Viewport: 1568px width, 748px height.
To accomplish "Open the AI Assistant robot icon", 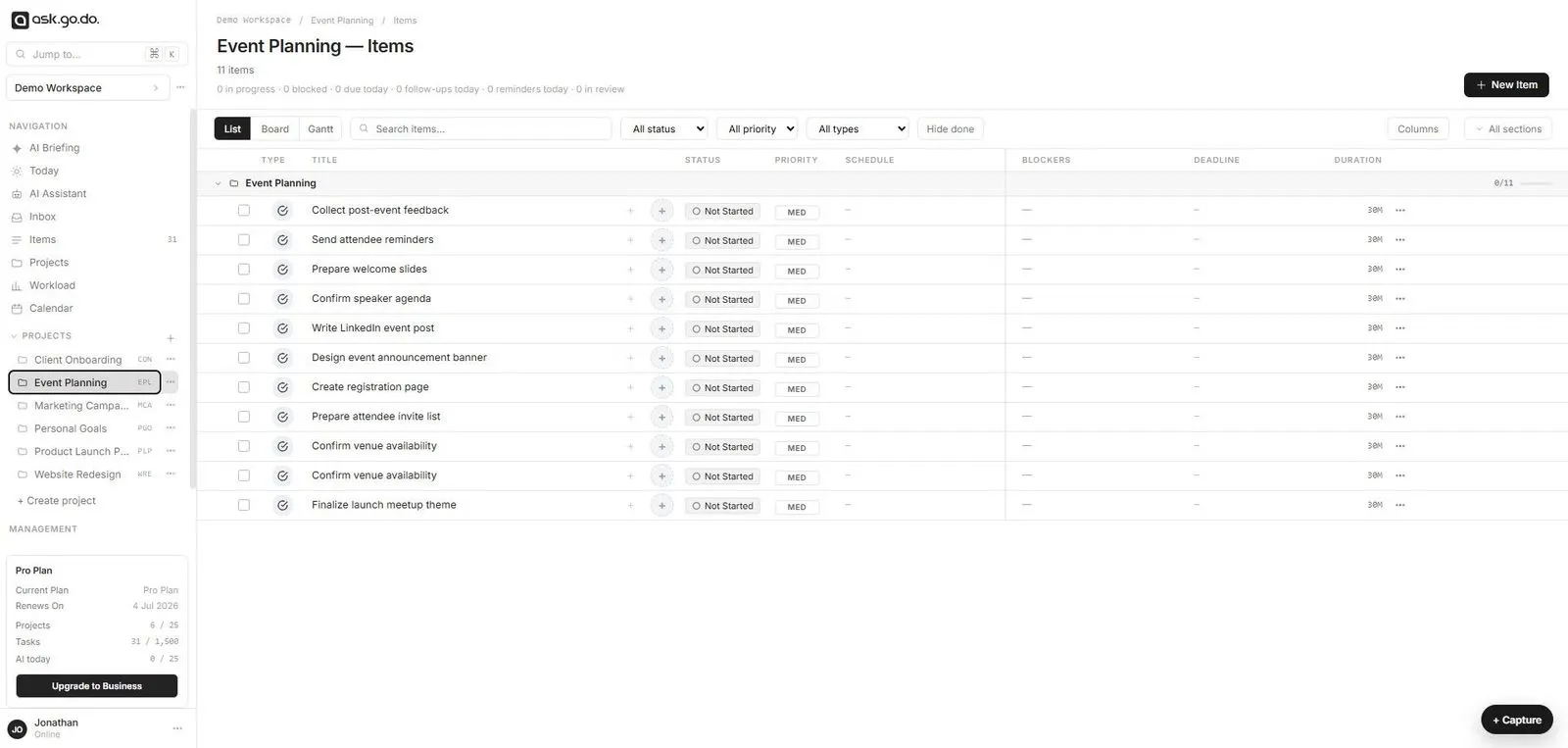I will pyautogui.click(x=17, y=194).
